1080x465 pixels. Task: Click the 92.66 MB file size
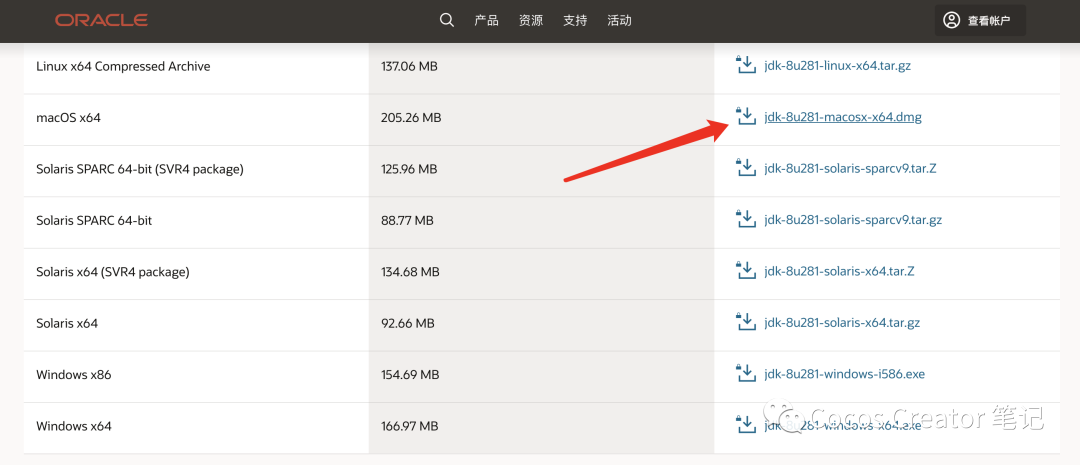[x=407, y=323]
